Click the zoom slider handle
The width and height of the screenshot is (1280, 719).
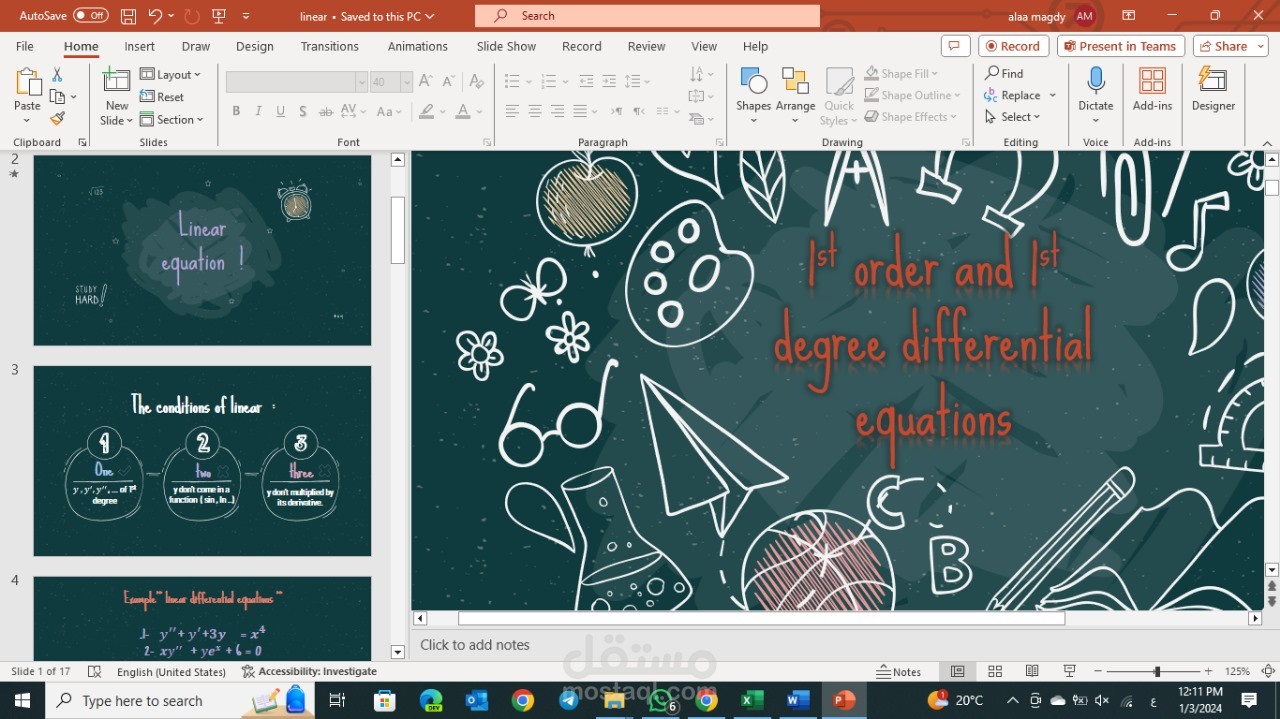point(1157,671)
